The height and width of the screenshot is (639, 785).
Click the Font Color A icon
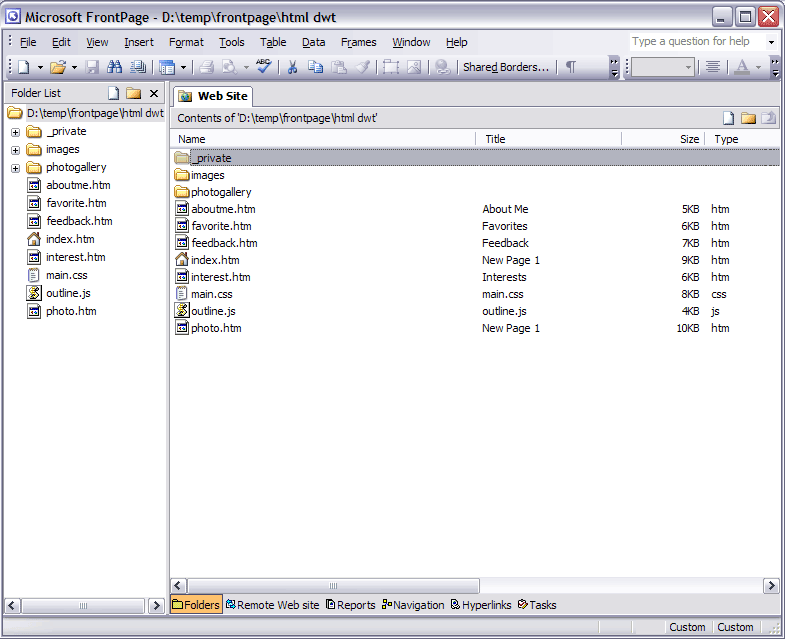742,67
